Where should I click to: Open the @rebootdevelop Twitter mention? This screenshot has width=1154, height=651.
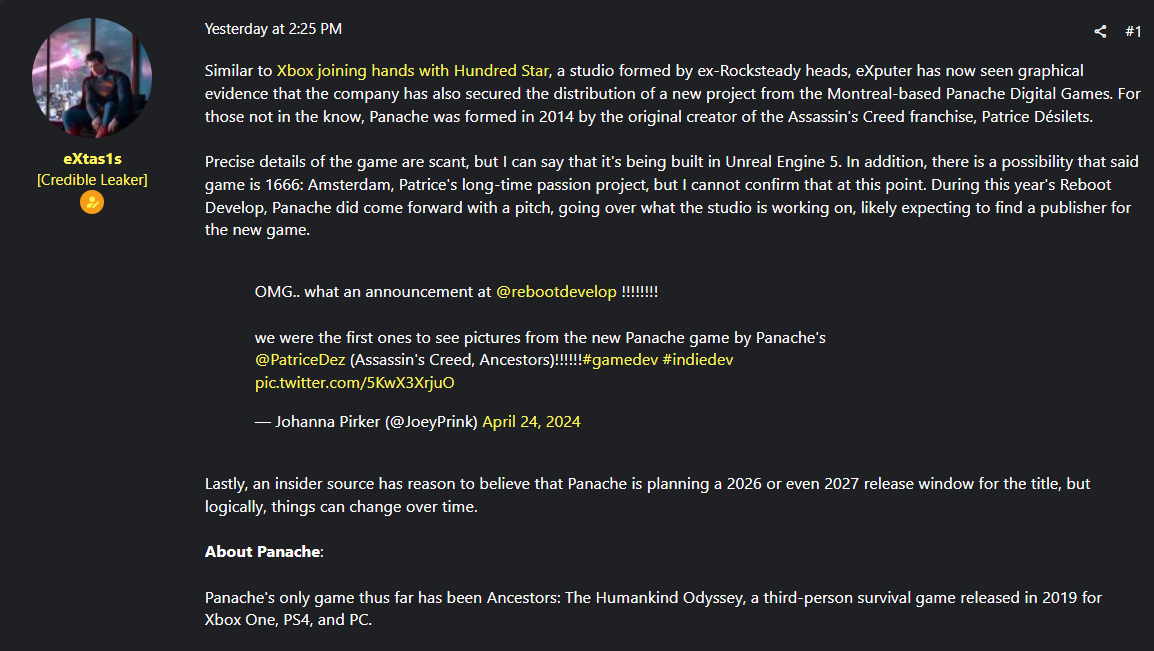[556, 291]
